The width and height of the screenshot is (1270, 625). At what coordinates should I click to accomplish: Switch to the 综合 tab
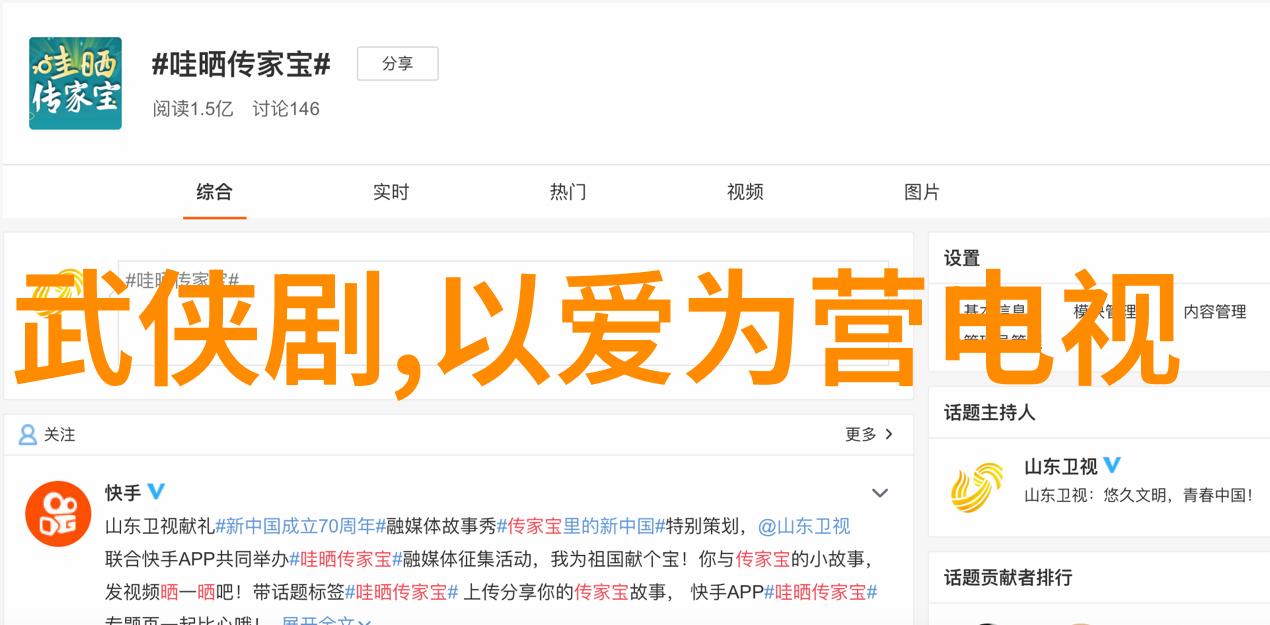(x=214, y=192)
